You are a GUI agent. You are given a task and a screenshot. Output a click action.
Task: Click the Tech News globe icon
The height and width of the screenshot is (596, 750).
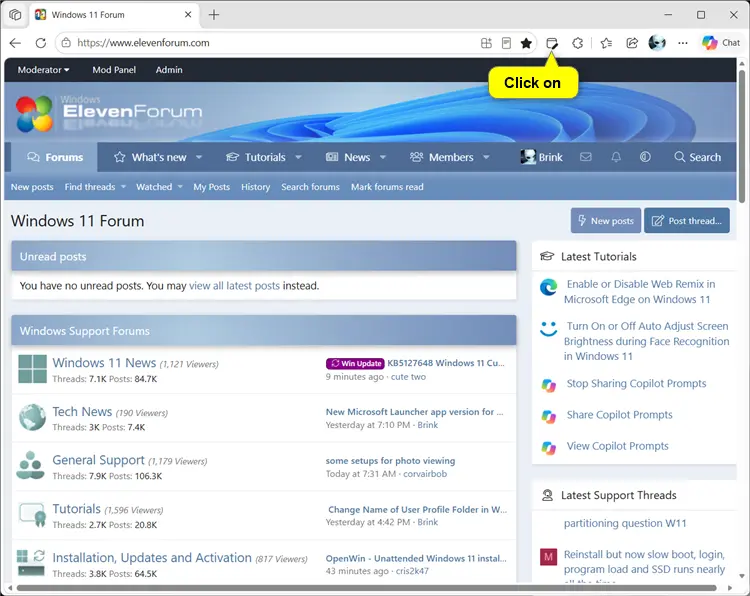tap(33, 417)
